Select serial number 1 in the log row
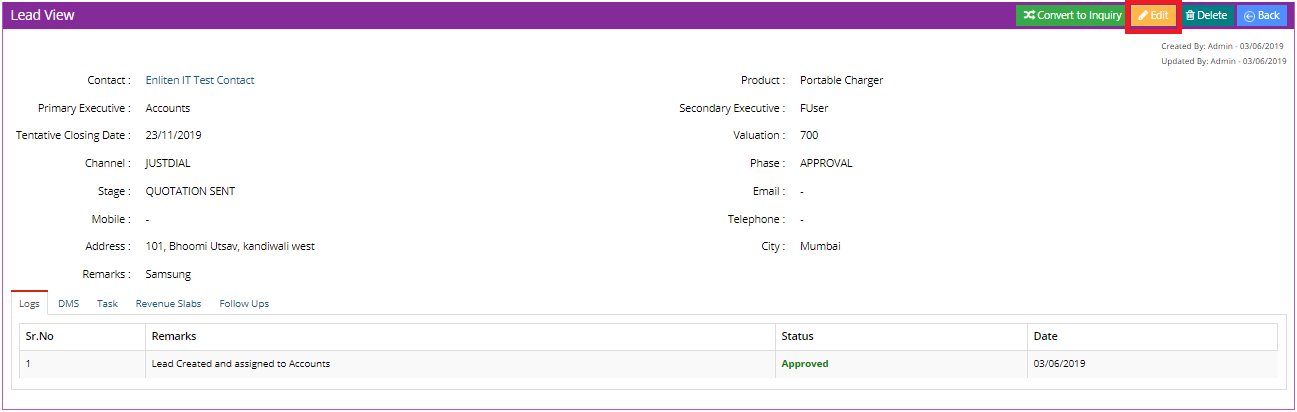This screenshot has width=1297, height=412. point(28,364)
